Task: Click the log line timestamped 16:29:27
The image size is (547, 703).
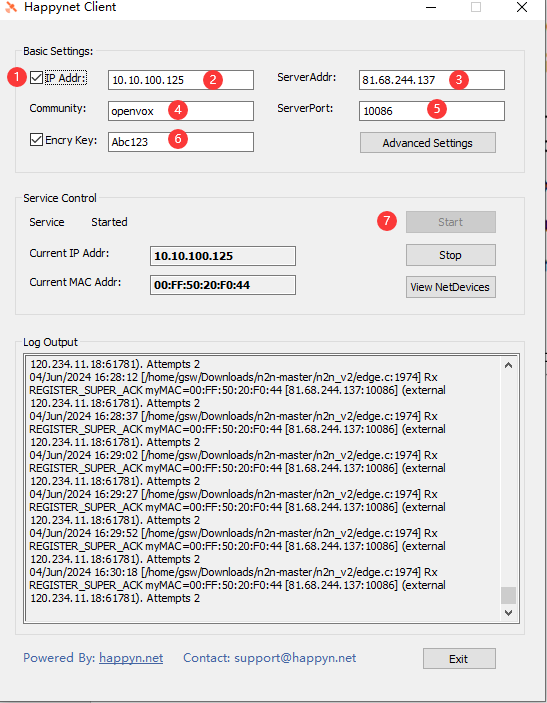Action: (234, 495)
